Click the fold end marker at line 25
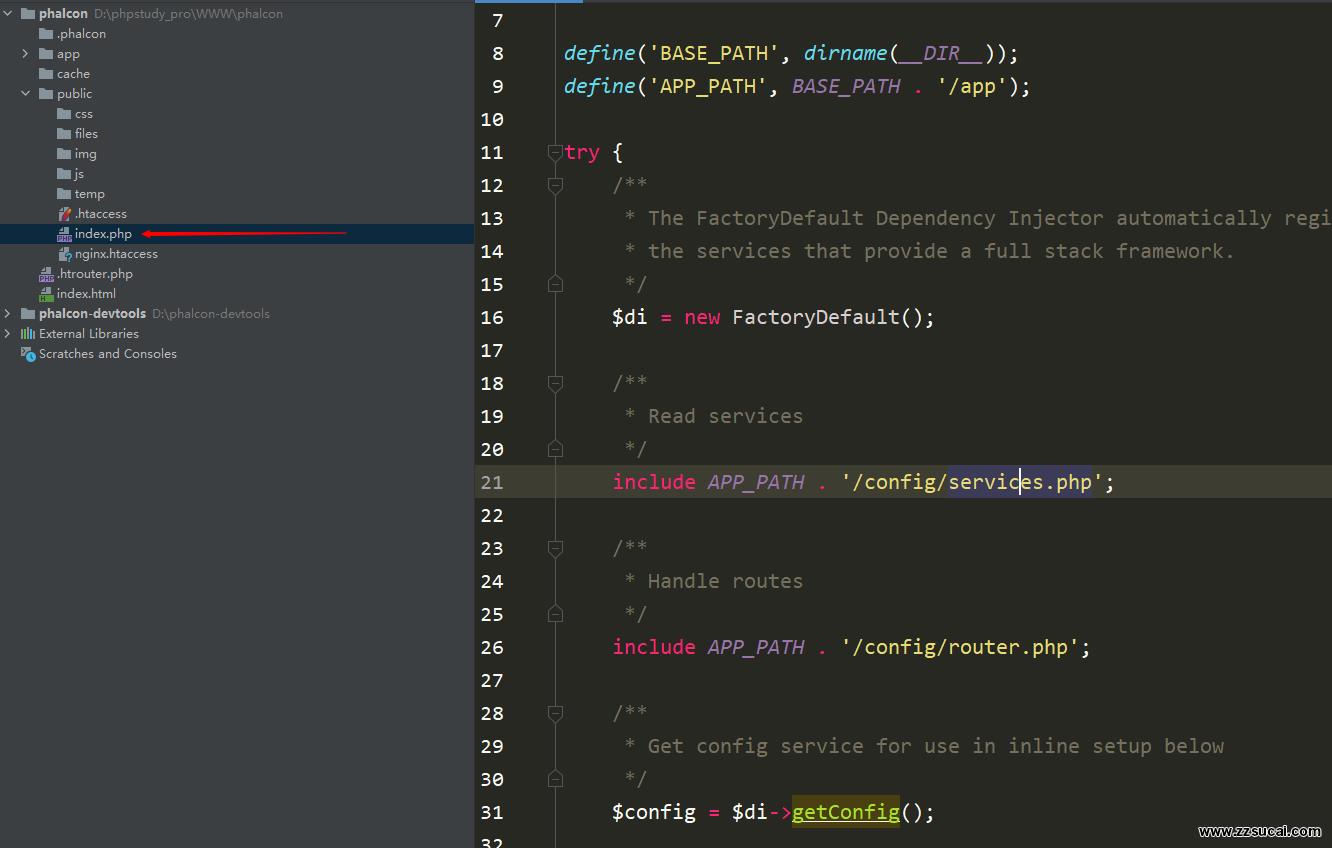Image resolution: width=1332 pixels, height=848 pixels. point(555,614)
